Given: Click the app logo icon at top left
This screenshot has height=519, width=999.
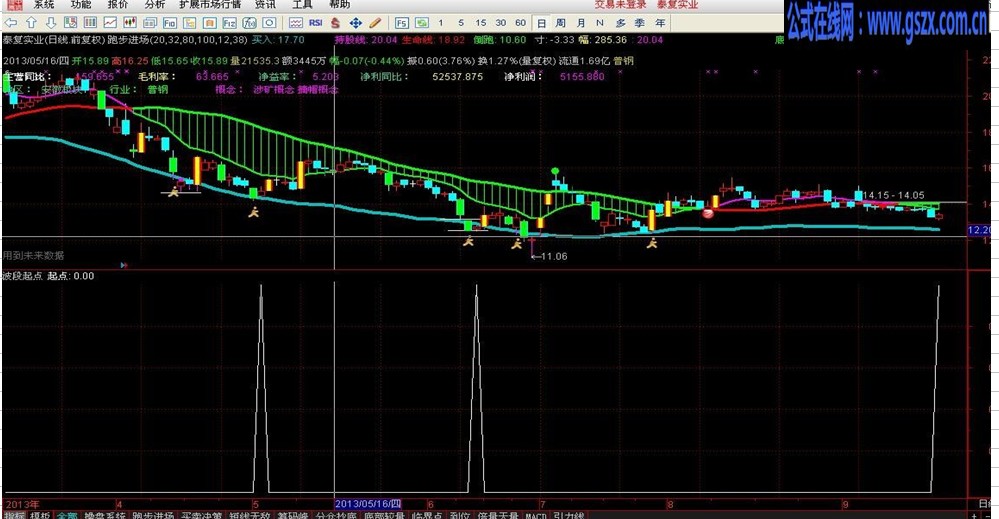Looking at the screenshot, I should tap(14, 4).
